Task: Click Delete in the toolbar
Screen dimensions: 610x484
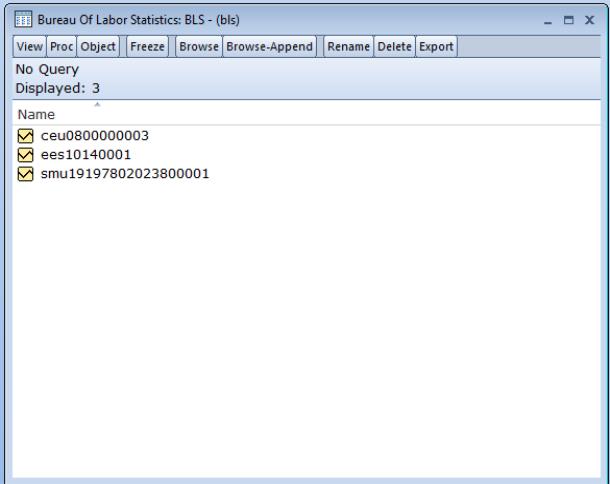Action: click(395, 47)
